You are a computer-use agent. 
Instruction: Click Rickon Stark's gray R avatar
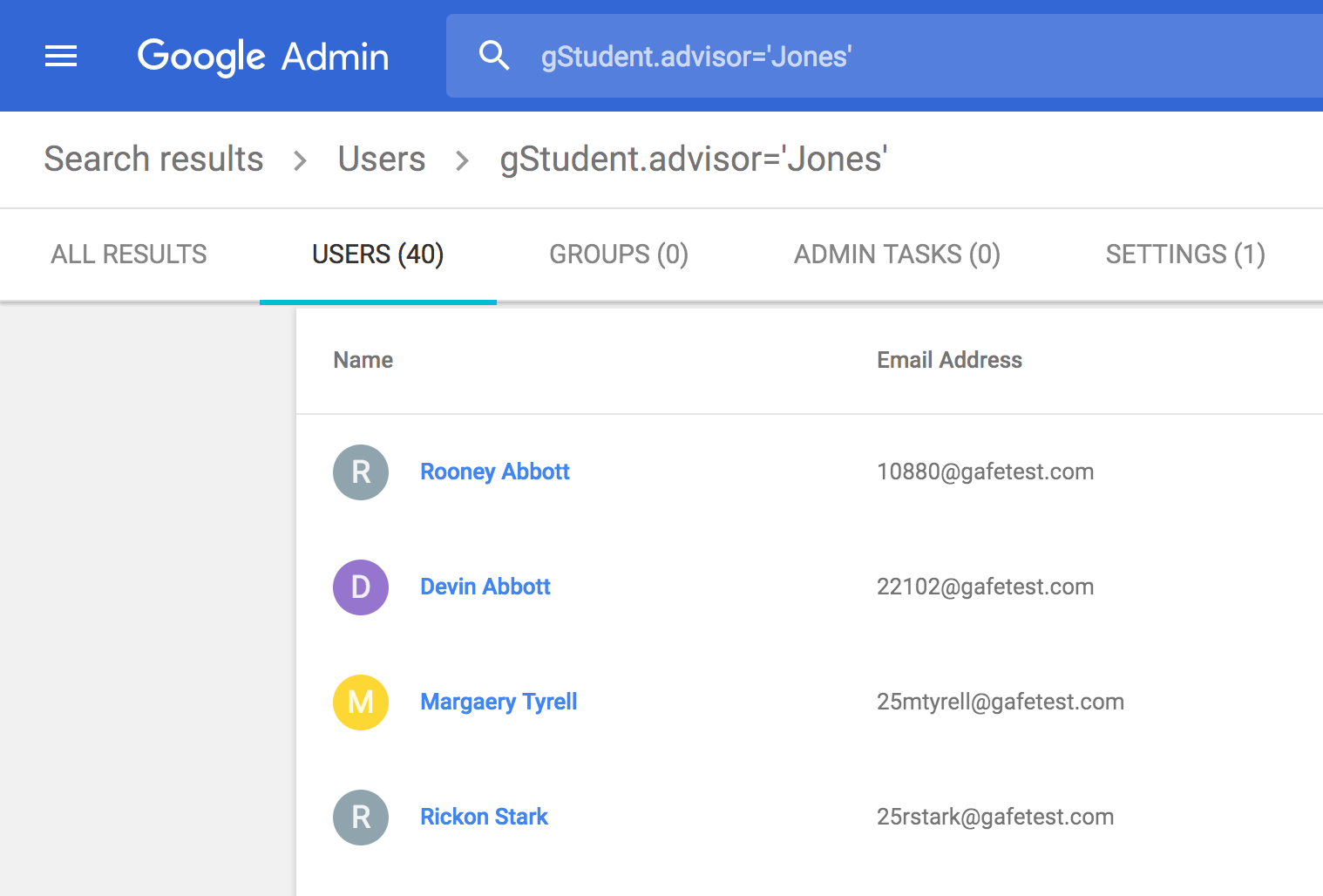pyautogui.click(x=361, y=818)
